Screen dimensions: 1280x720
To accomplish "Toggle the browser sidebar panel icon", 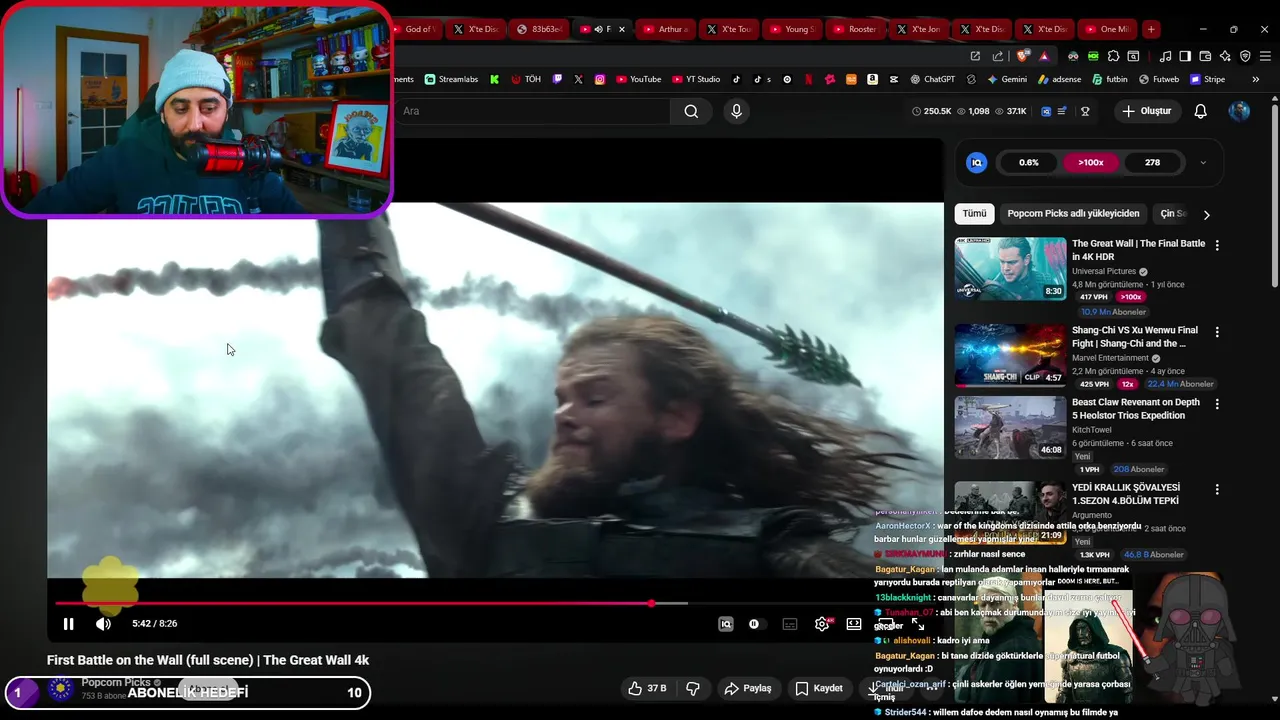I will pos(1185,56).
